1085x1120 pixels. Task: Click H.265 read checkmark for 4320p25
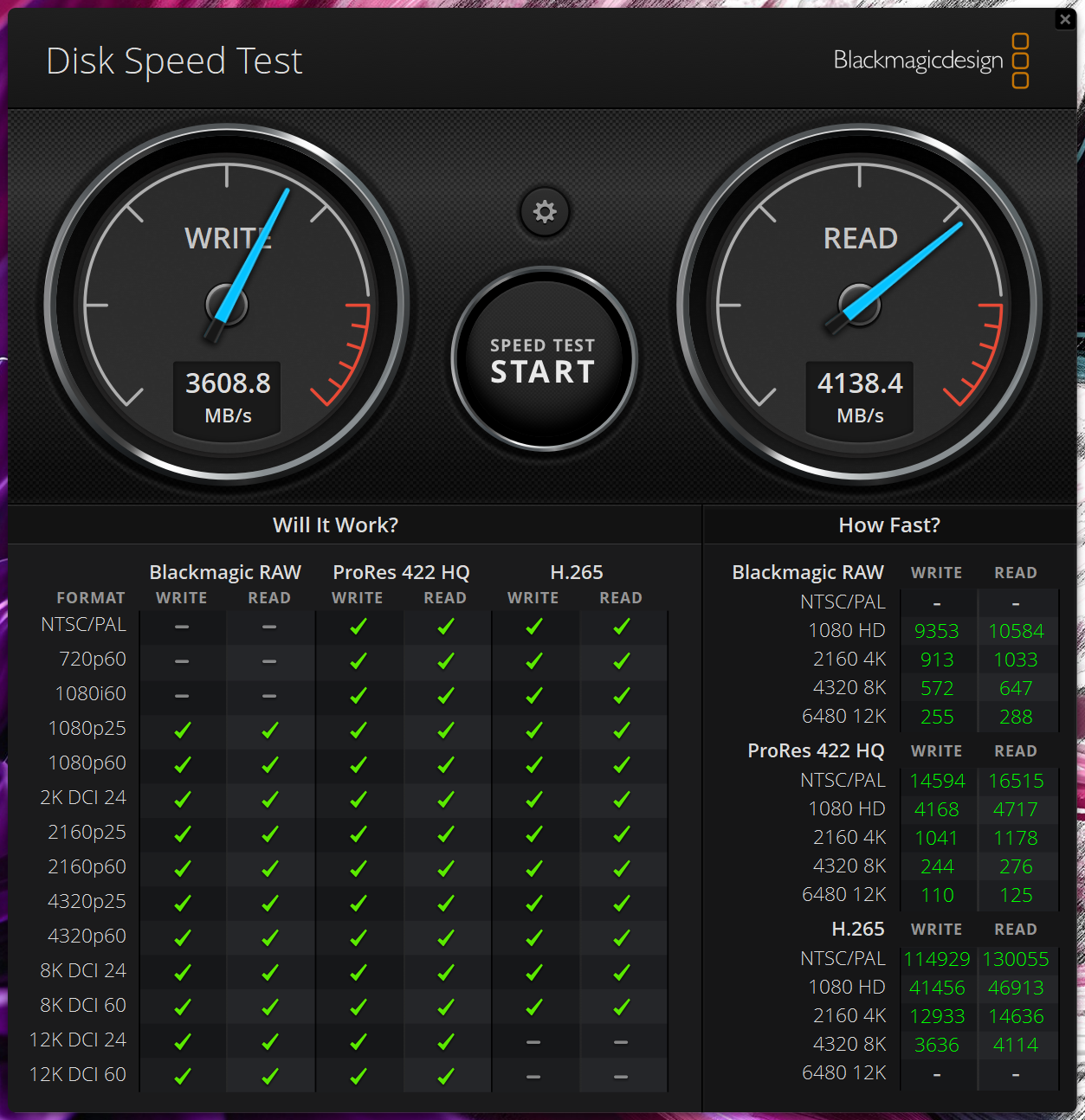[x=622, y=903]
